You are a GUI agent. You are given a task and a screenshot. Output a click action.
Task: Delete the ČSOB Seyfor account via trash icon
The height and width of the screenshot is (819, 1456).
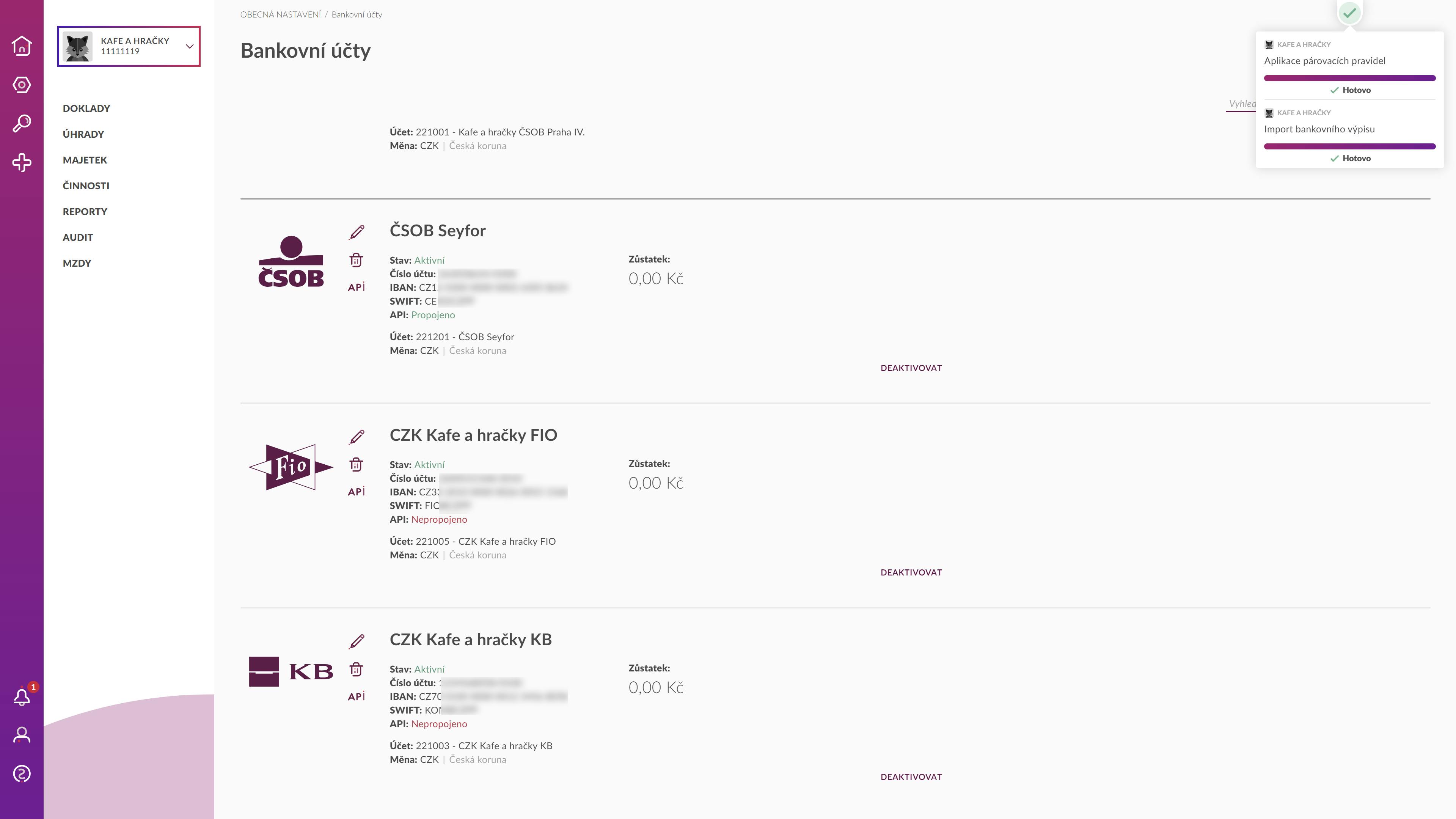point(356,260)
